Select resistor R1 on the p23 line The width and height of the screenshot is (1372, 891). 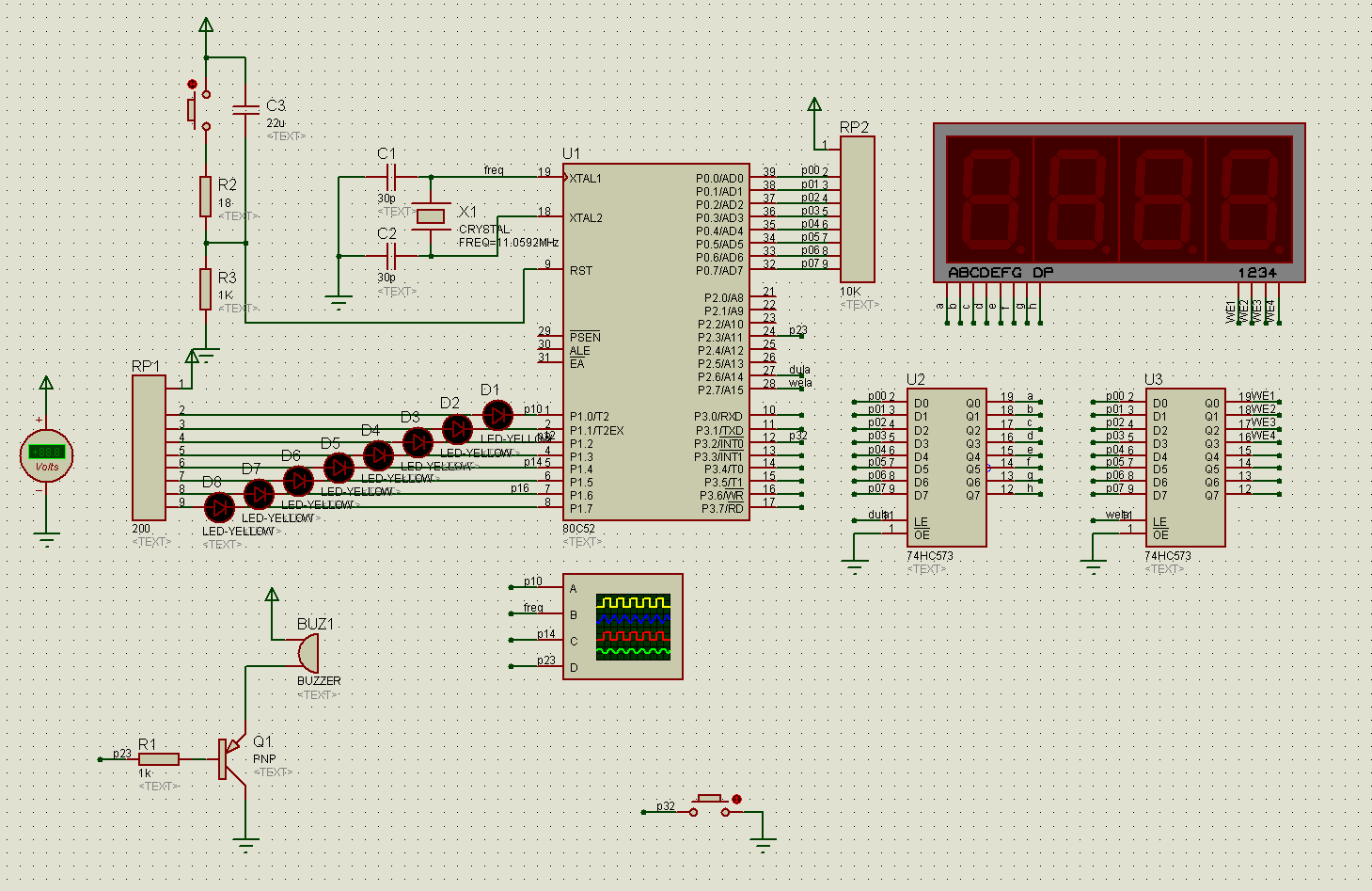159,758
